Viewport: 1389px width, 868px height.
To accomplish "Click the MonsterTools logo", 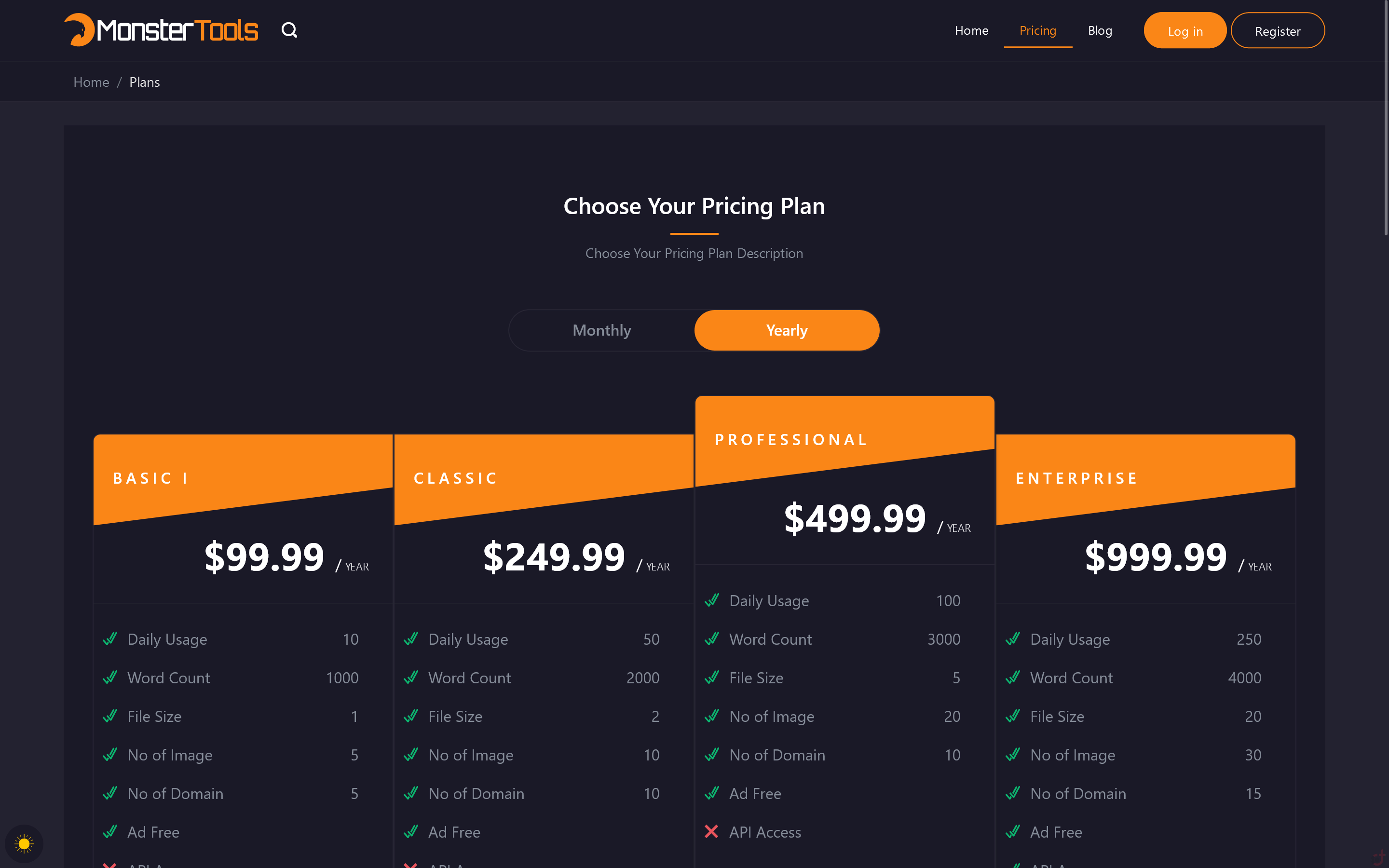I will tap(161, 30).
